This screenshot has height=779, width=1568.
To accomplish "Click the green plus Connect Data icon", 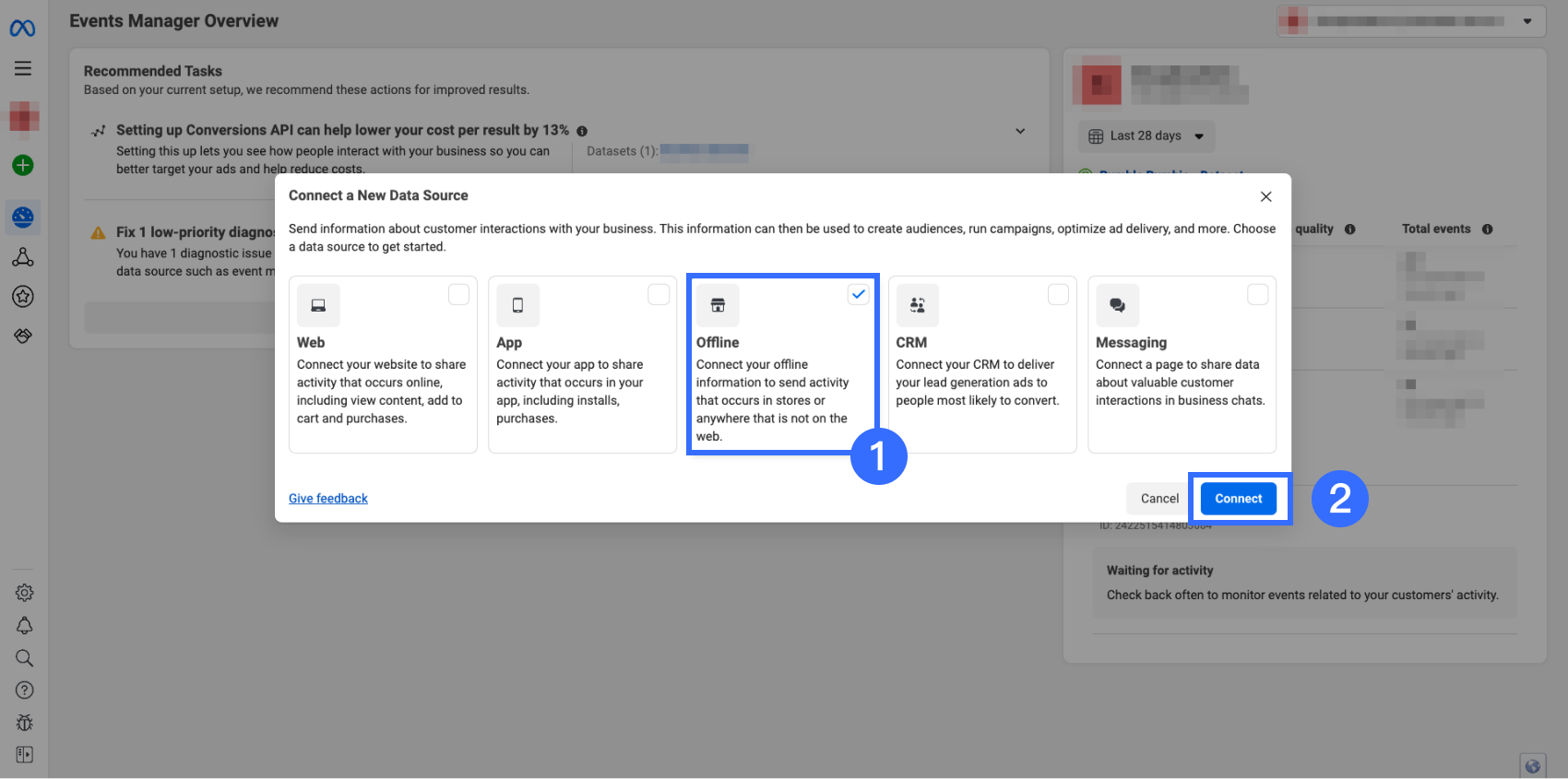I will 23,165.
